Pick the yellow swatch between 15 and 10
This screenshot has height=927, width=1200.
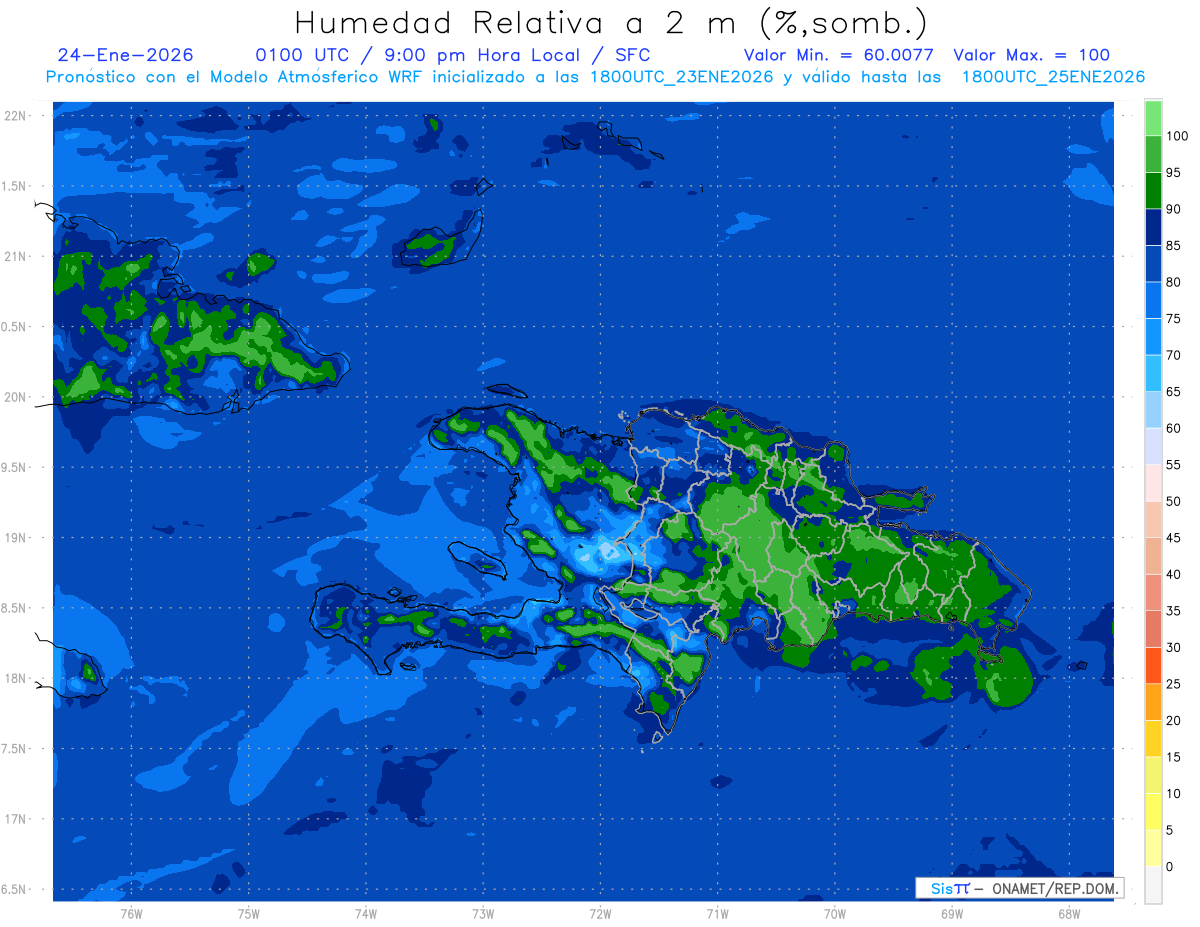point(1153,775)
